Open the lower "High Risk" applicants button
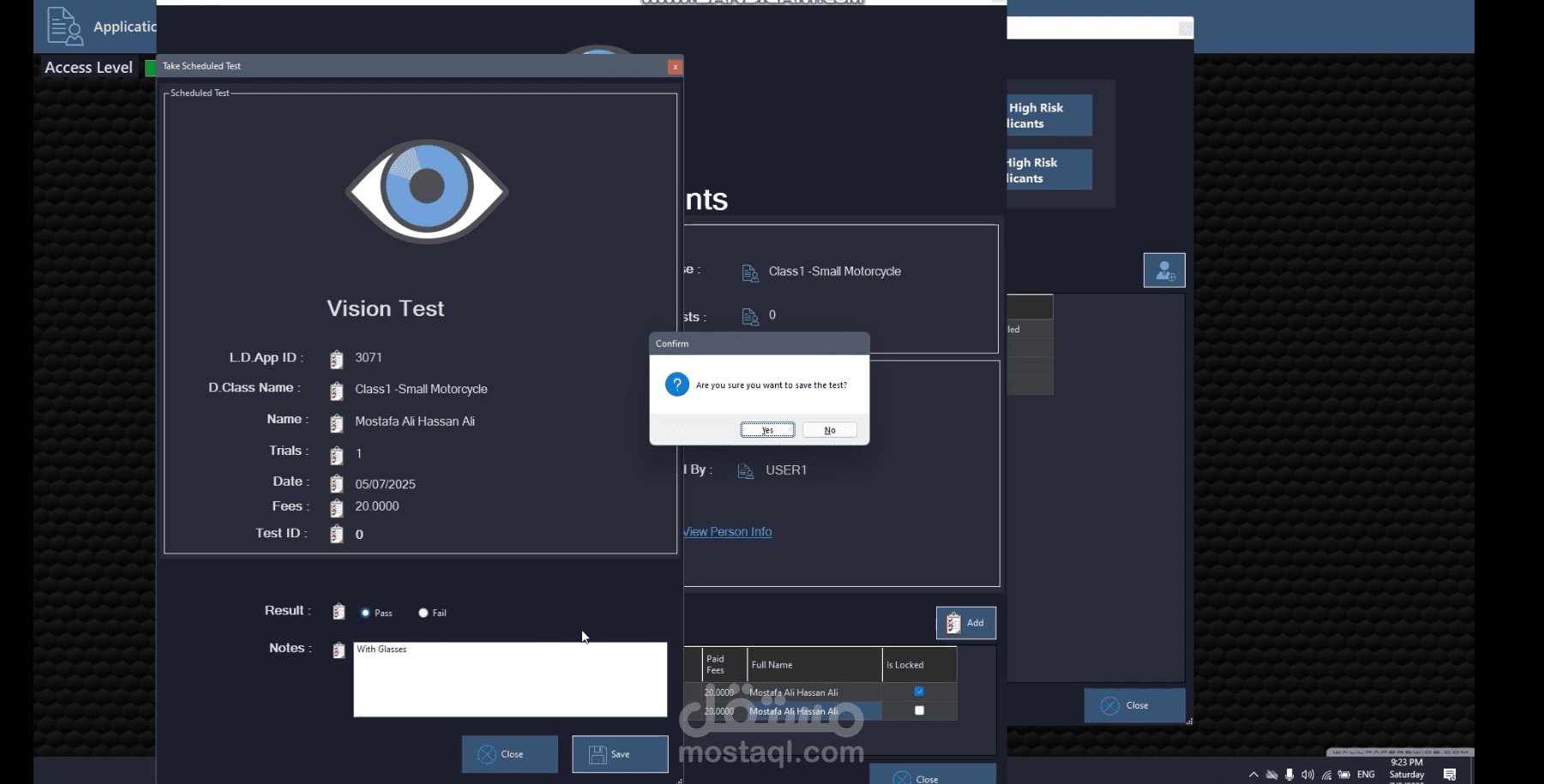This screenshot has width=1544, height=784. click(x=1049, y=170)
